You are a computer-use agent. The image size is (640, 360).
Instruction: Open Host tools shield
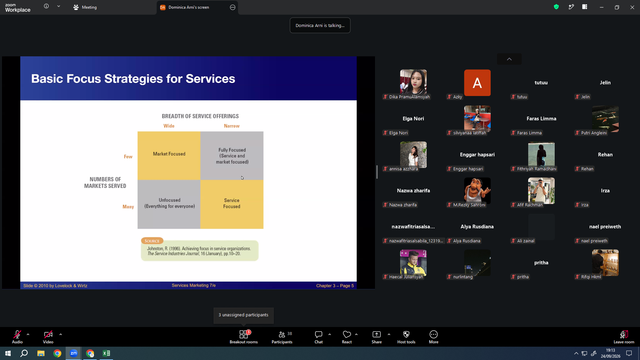point(406,337)
